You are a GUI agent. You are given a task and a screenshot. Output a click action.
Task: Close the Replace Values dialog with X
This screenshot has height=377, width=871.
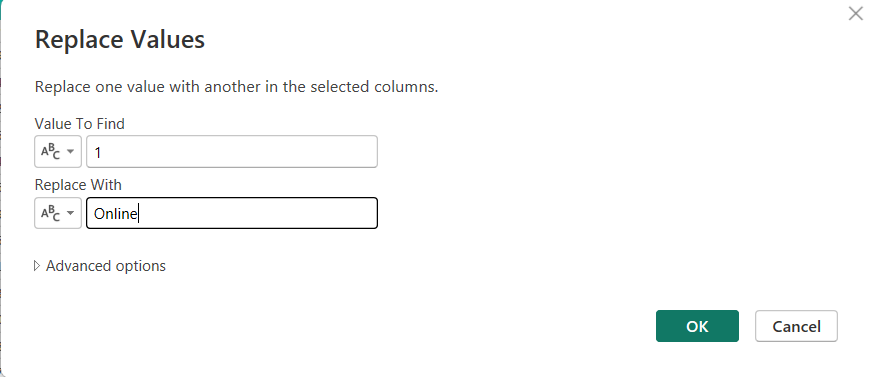[x=855, y=13]
